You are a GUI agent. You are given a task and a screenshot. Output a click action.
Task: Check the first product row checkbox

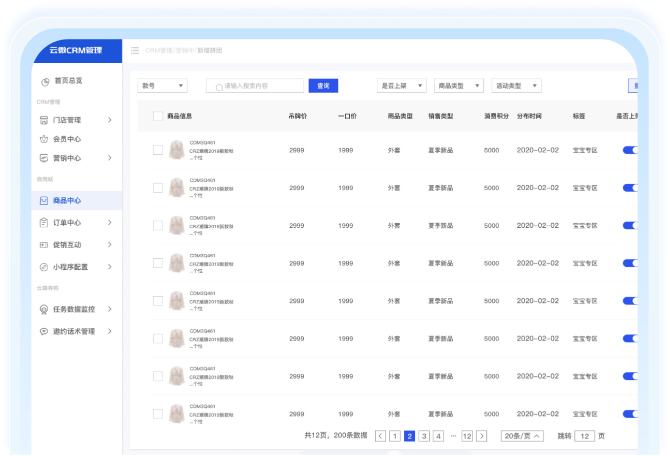click(x=157, y=150)
